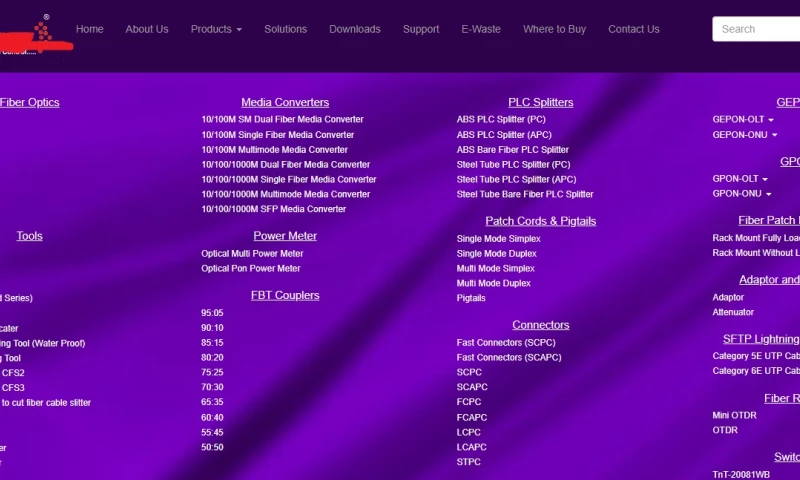This screenshot has height=480, width=800.
Task: Click in the Search input field
Action: click(x=758, y=29)
